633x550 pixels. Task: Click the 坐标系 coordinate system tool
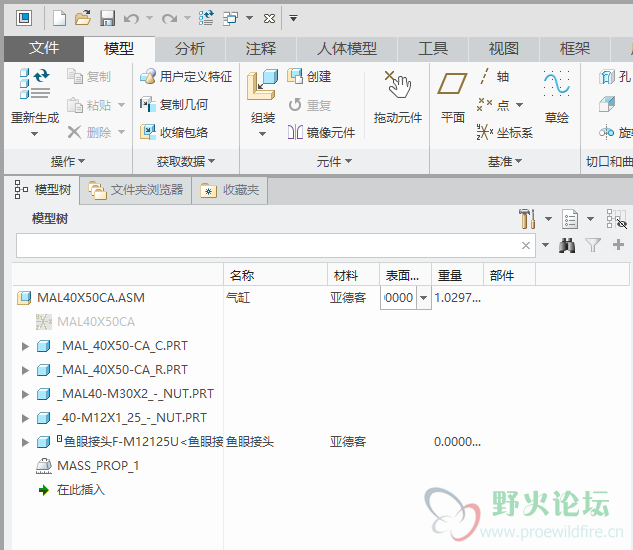coord(505,132)
